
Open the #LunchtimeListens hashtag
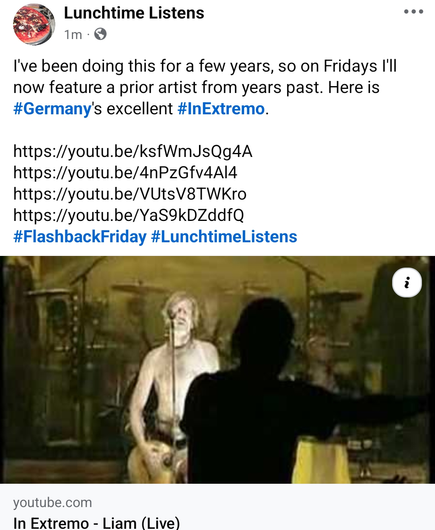224,237
